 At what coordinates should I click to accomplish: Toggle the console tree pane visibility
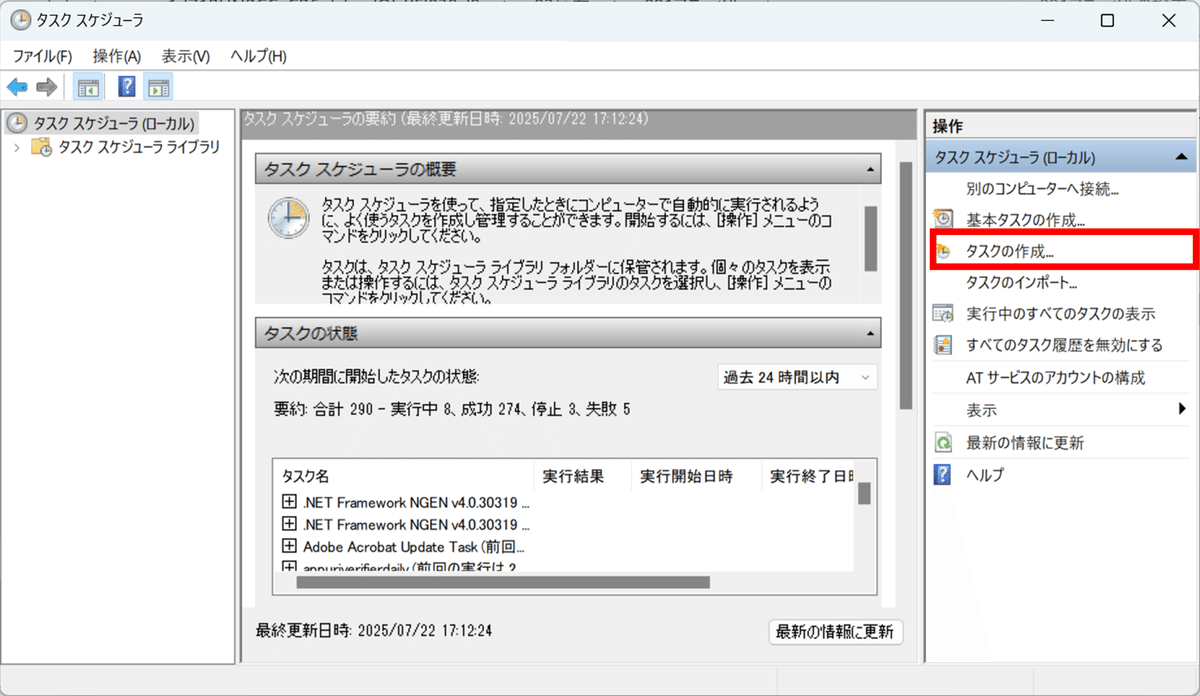point(87,86)
